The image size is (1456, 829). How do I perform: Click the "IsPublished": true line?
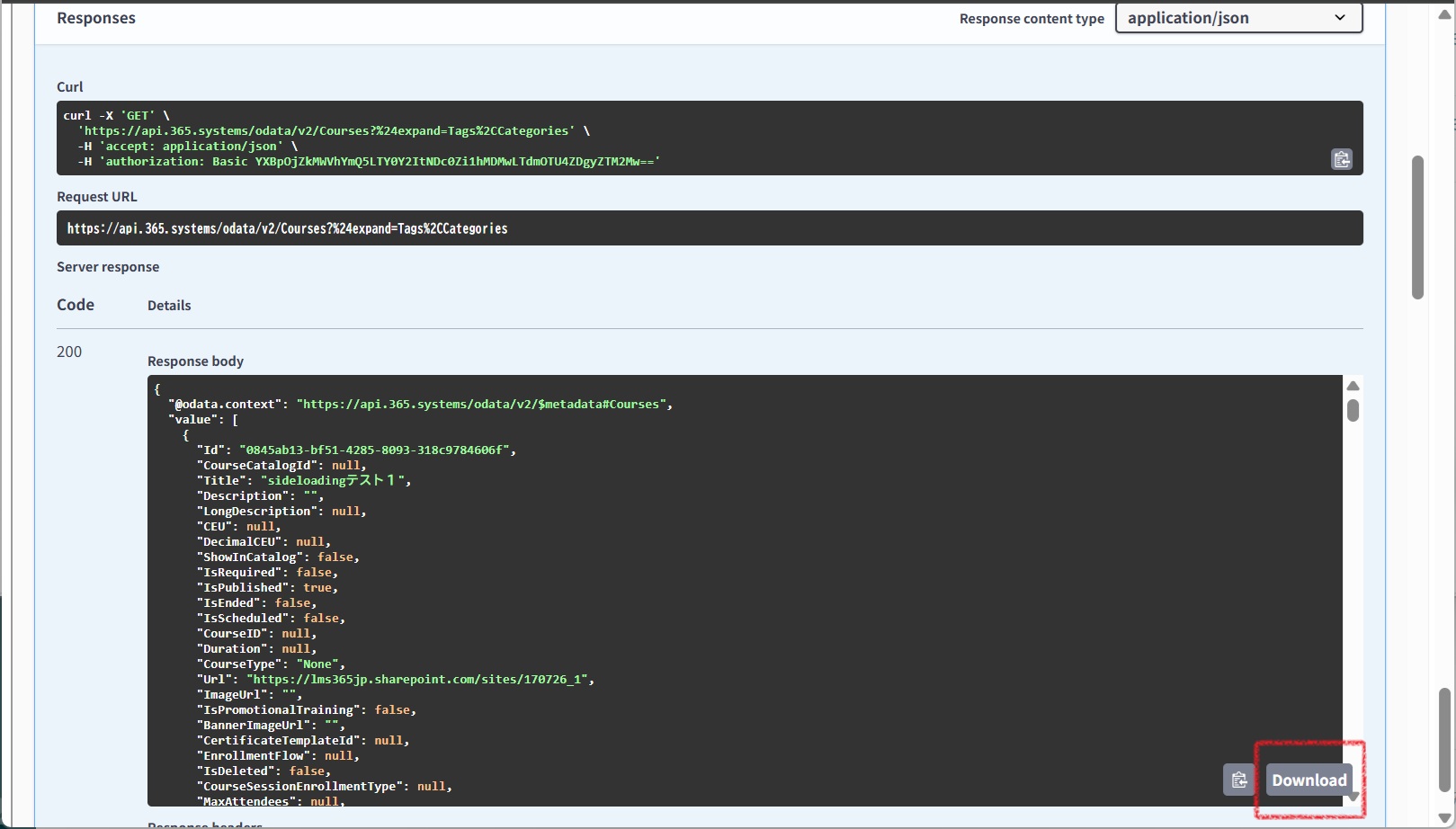[267, 588]
